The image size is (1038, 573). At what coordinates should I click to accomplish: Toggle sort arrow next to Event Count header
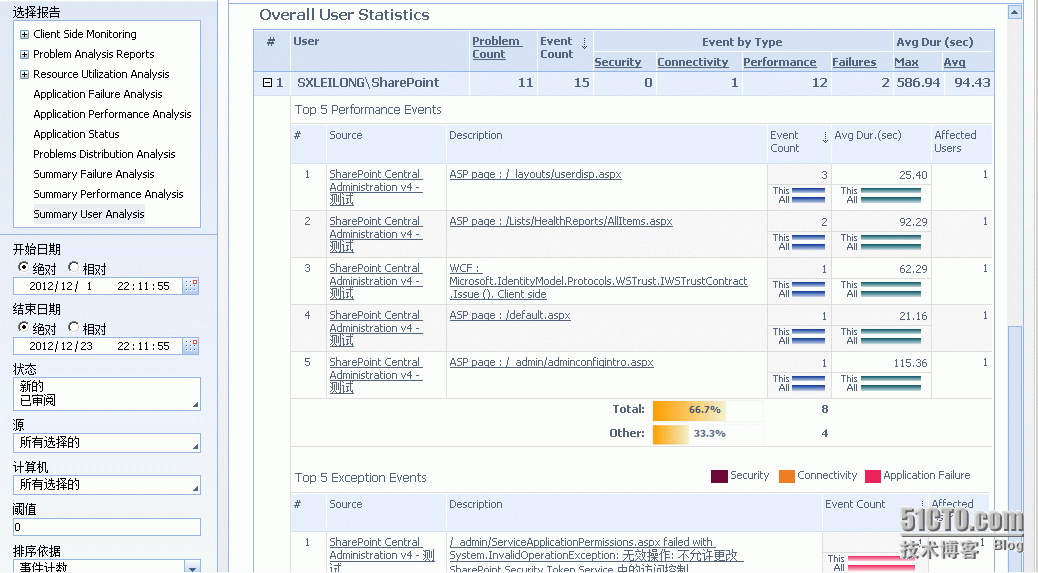coord(585,44)
